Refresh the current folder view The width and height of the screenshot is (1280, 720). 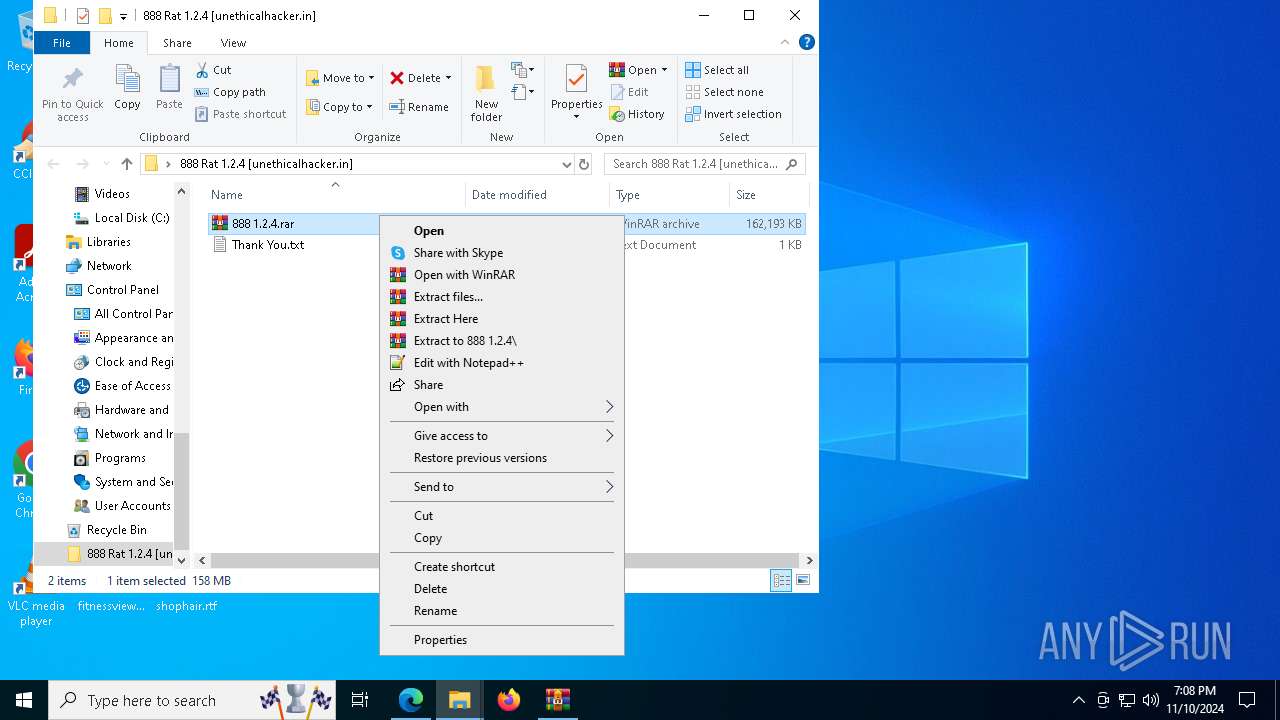tap(585, 164)
